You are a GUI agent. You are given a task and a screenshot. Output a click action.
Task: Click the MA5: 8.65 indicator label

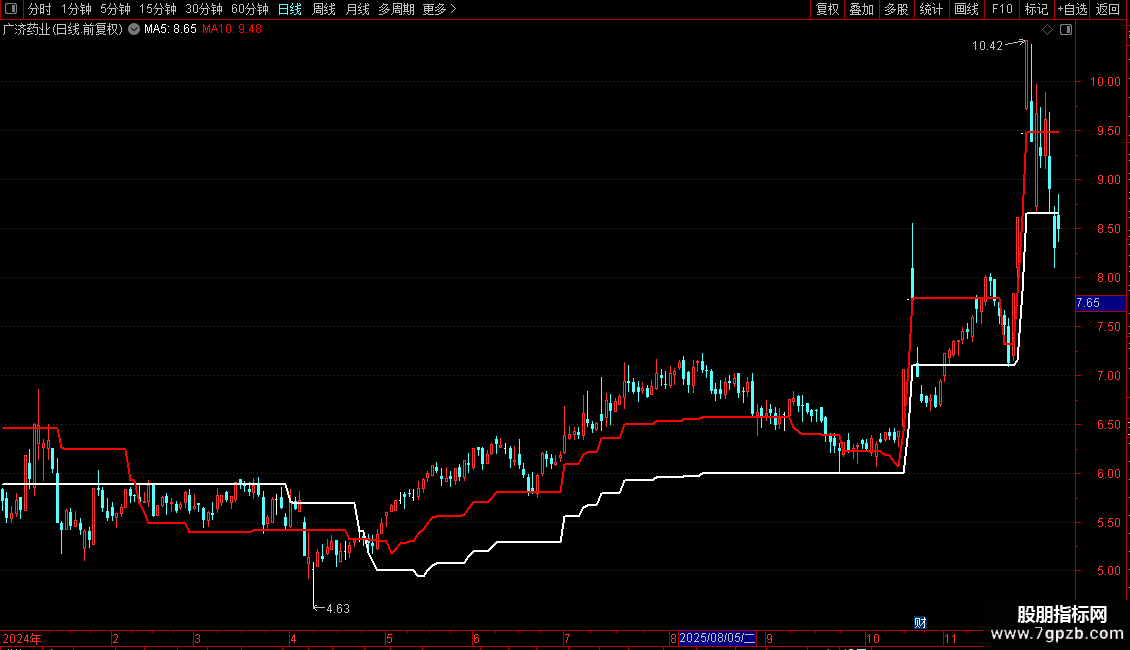[x=170, y=30]
